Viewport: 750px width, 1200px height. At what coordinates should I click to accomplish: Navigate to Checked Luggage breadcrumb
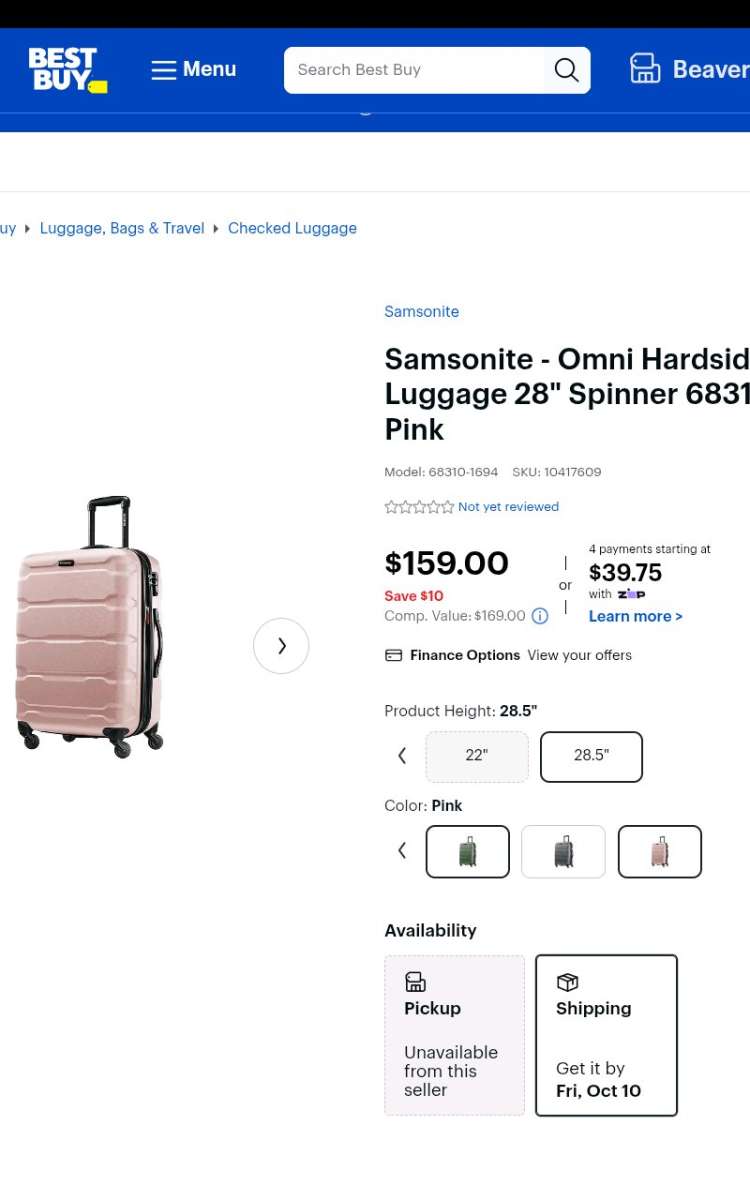pyautogui.click(x=292, y=228)
